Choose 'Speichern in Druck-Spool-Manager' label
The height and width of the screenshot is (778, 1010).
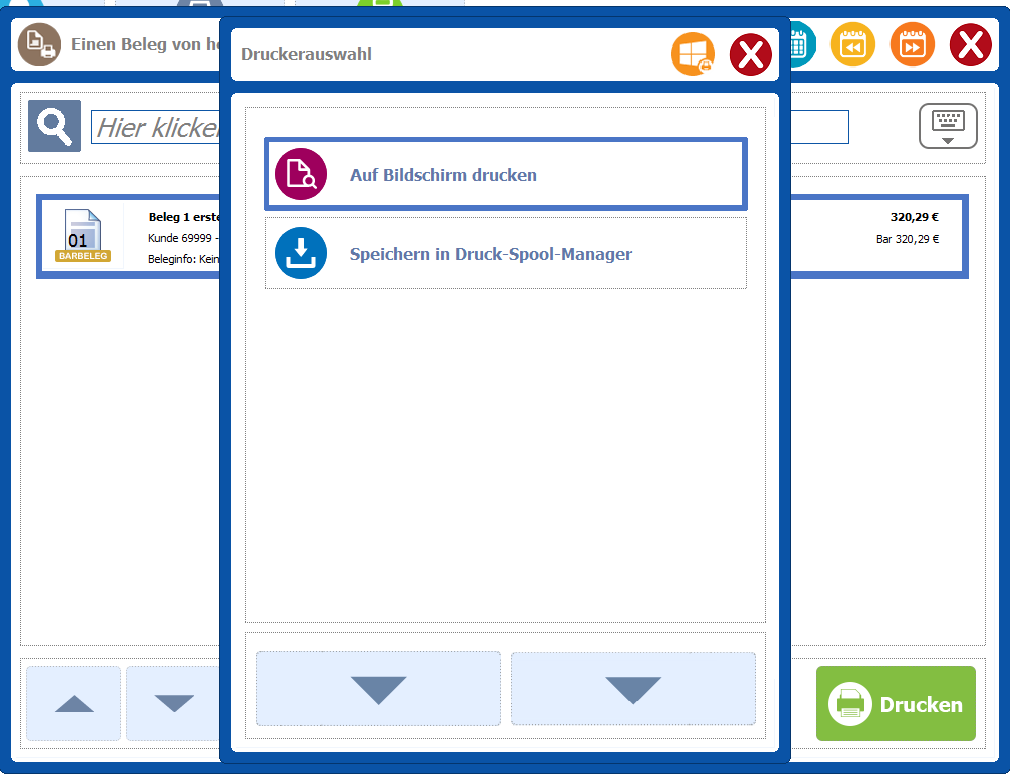[x=490, y=254]
